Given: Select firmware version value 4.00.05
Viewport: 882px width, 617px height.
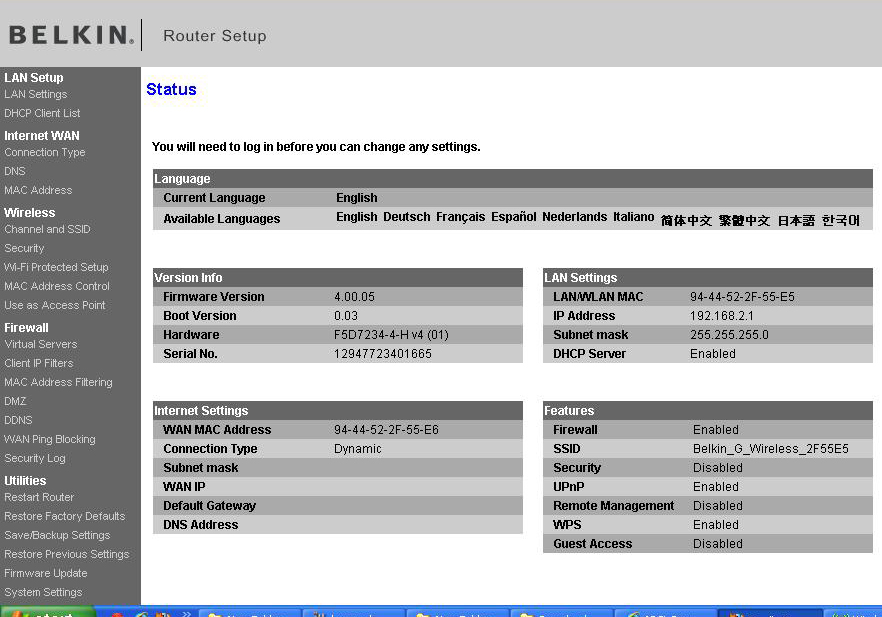Looking at the screenshot, I should [x=354, y=297].
